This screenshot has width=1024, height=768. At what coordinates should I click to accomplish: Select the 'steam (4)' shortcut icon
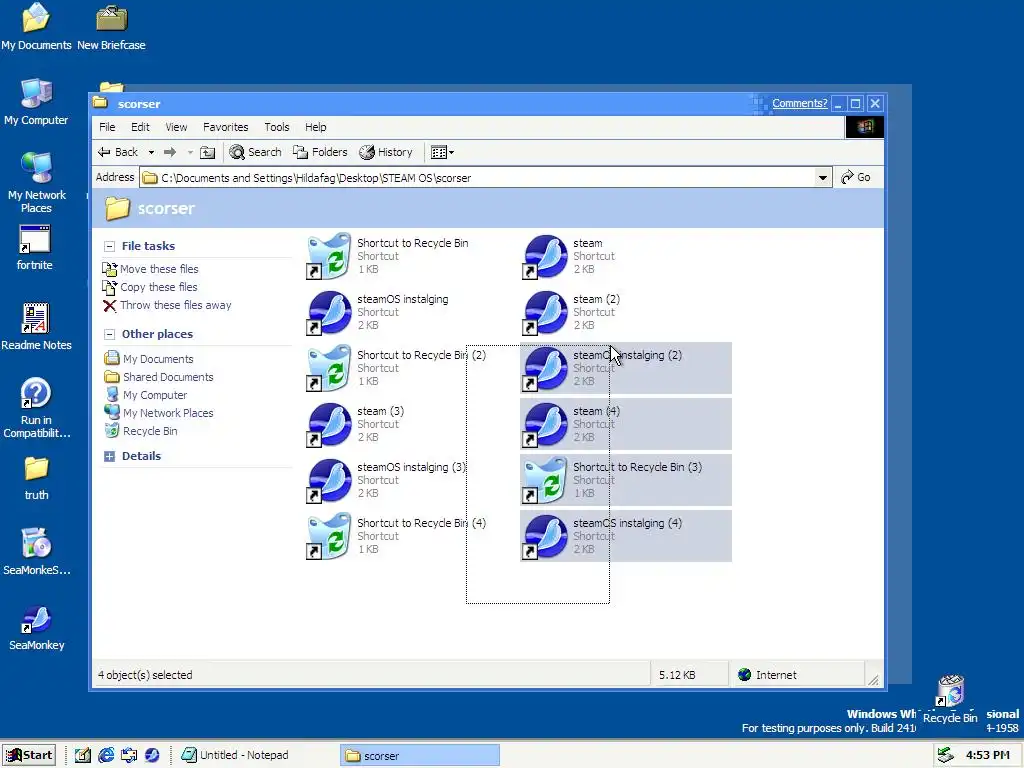pos(545,424)
